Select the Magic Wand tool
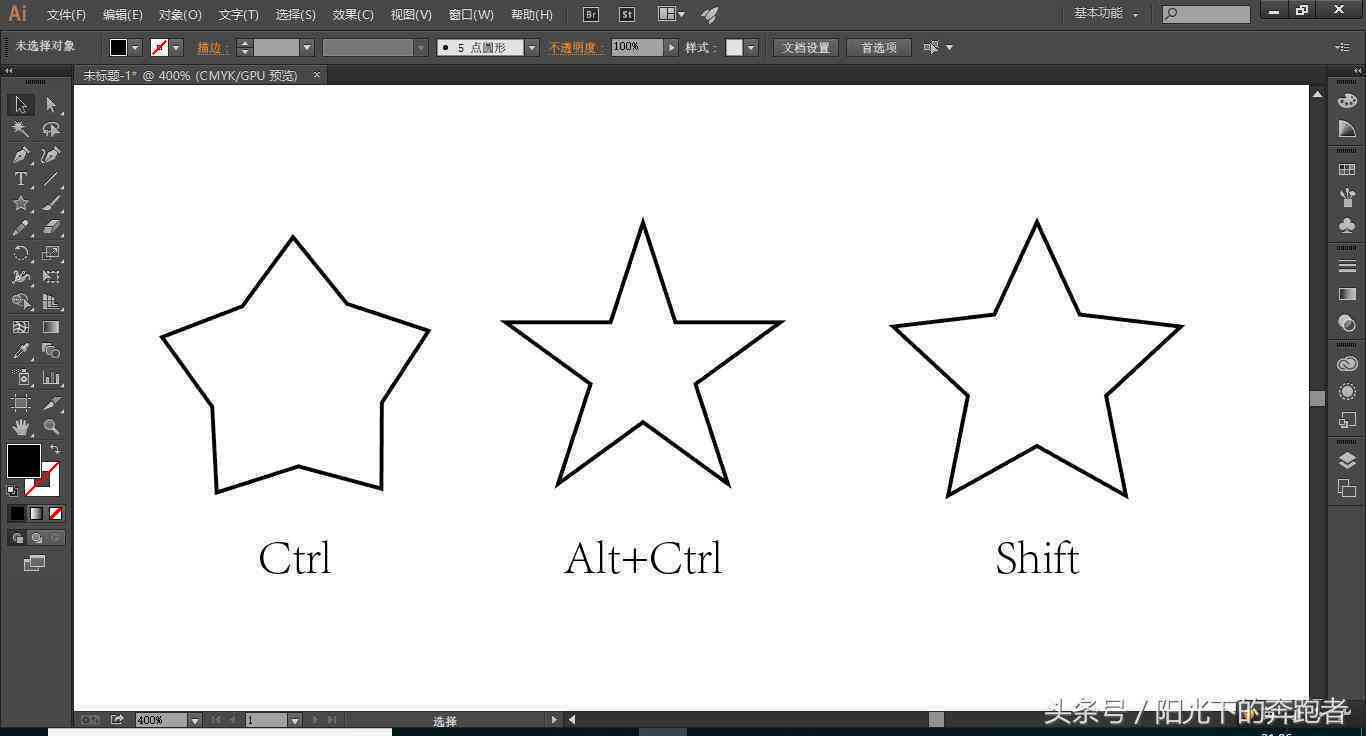 pyautogui.click(x=20, y=130)
